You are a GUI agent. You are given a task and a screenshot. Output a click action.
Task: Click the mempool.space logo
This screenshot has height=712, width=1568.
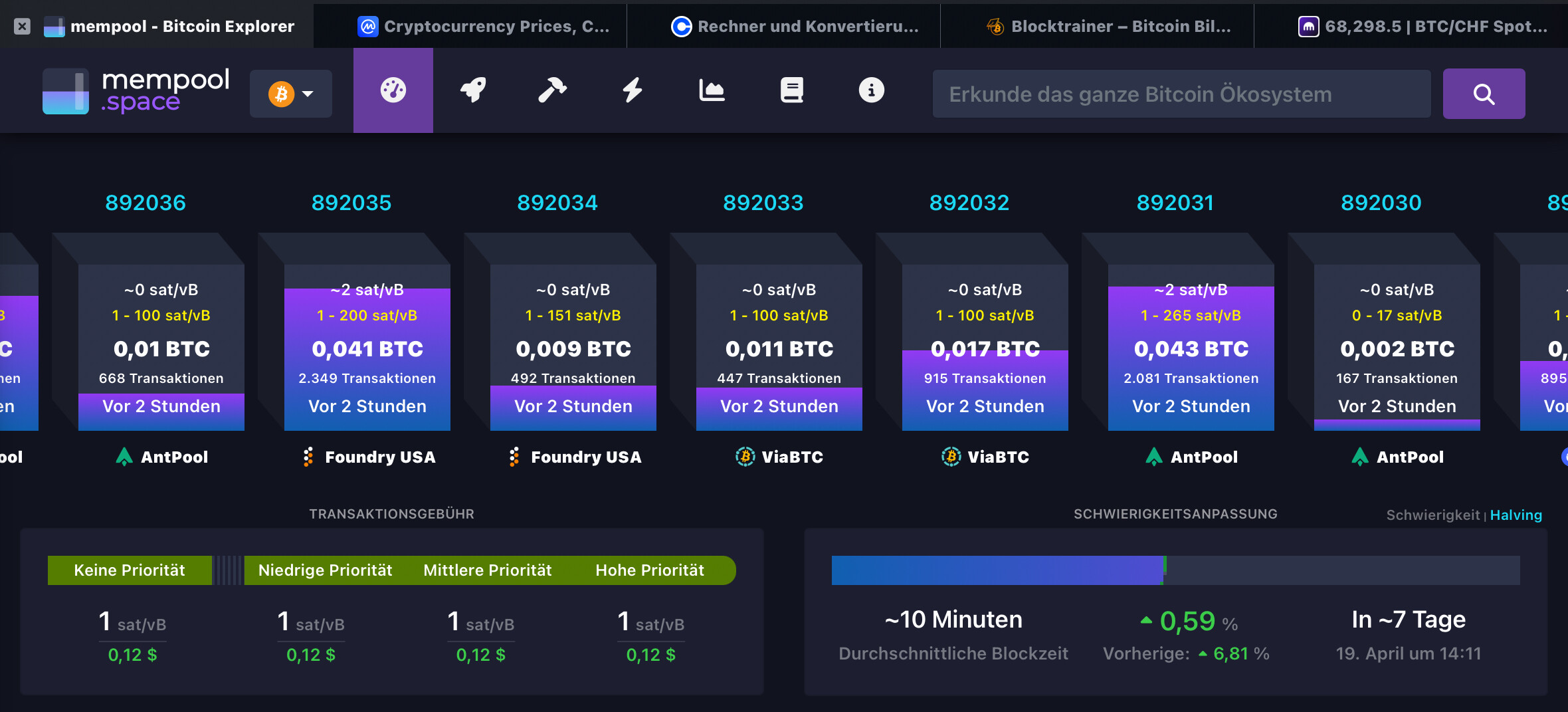point(136,91)
